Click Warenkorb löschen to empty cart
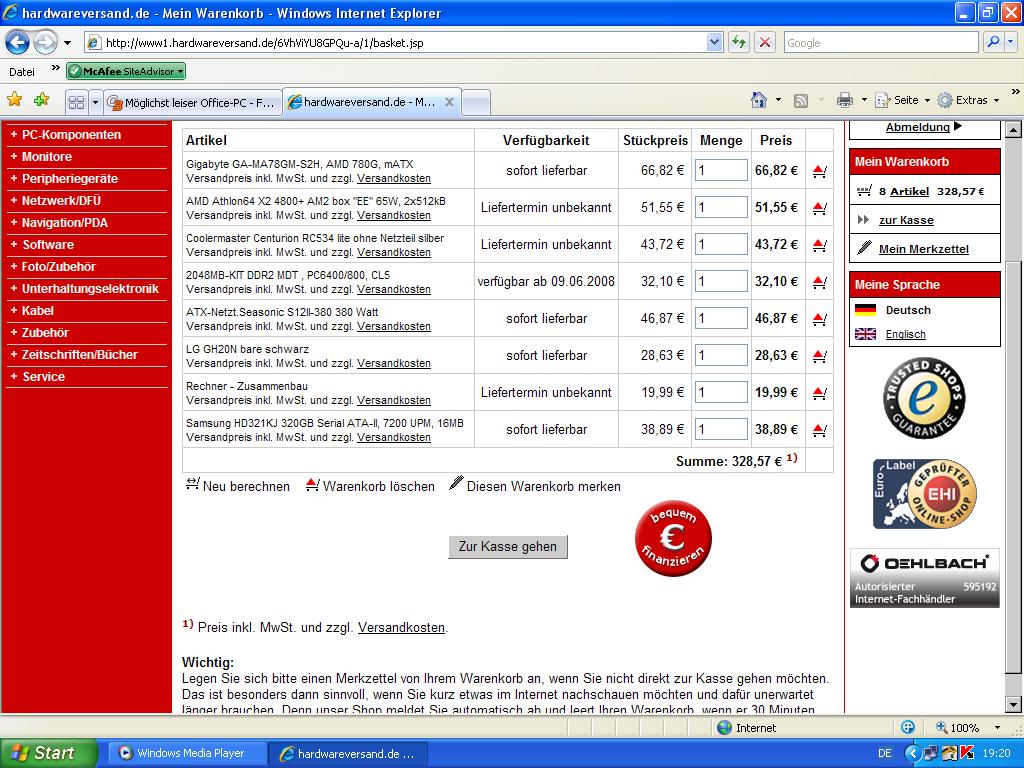This screenshot has width=1024, height=768. [370, 486]
